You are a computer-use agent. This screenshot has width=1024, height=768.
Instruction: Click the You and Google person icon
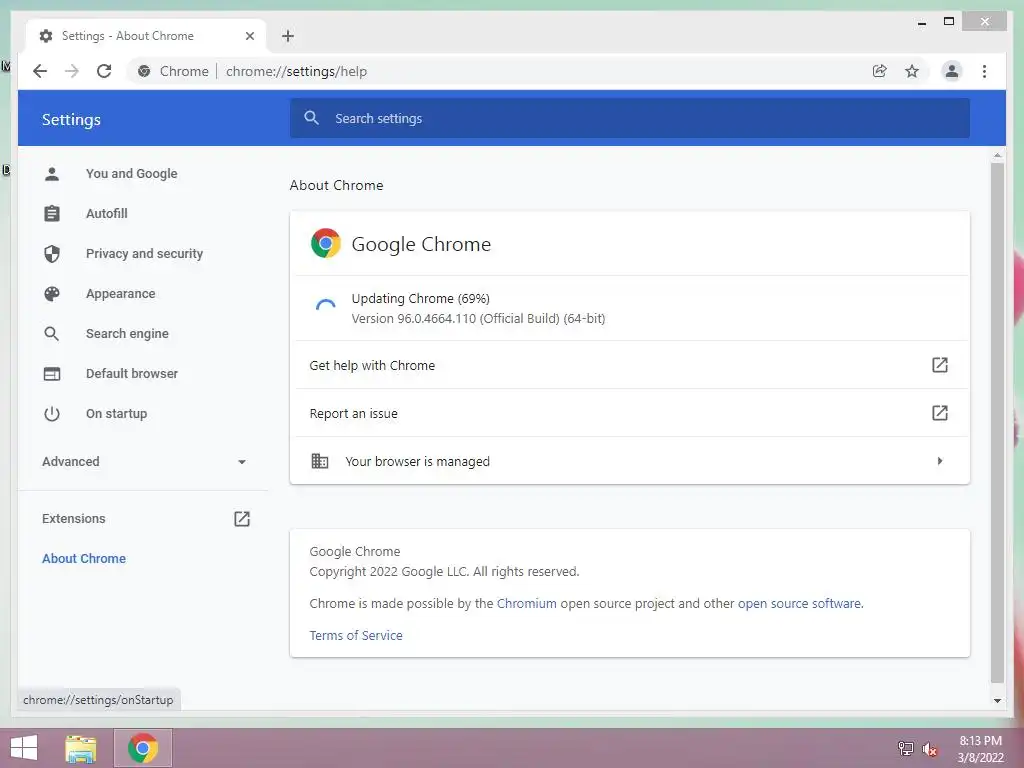[52, 174]
